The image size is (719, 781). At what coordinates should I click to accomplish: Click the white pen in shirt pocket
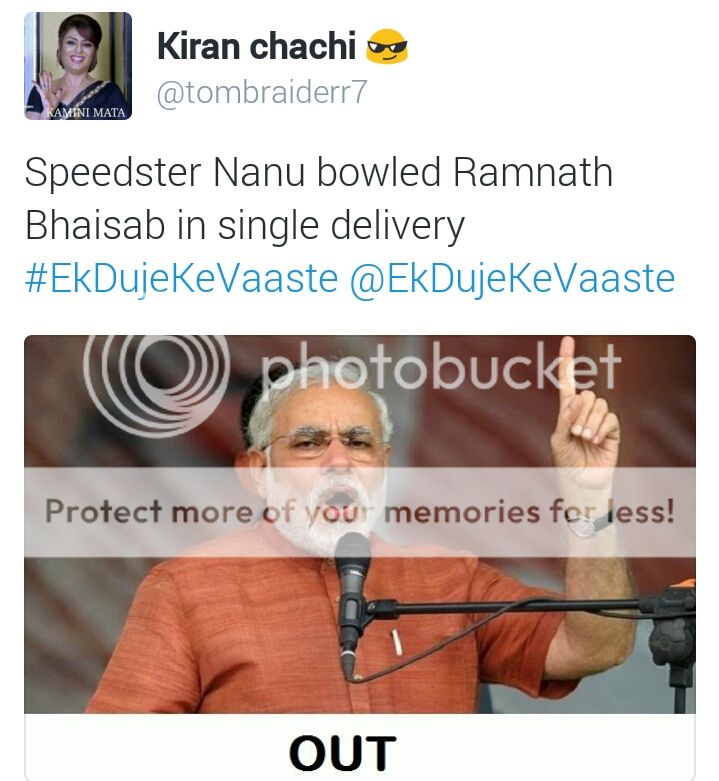coord(396,642)
